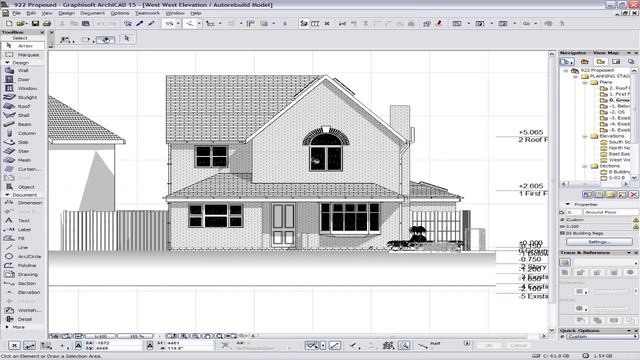
Task: Select the Section tool
Action: [x=22, y=284]
